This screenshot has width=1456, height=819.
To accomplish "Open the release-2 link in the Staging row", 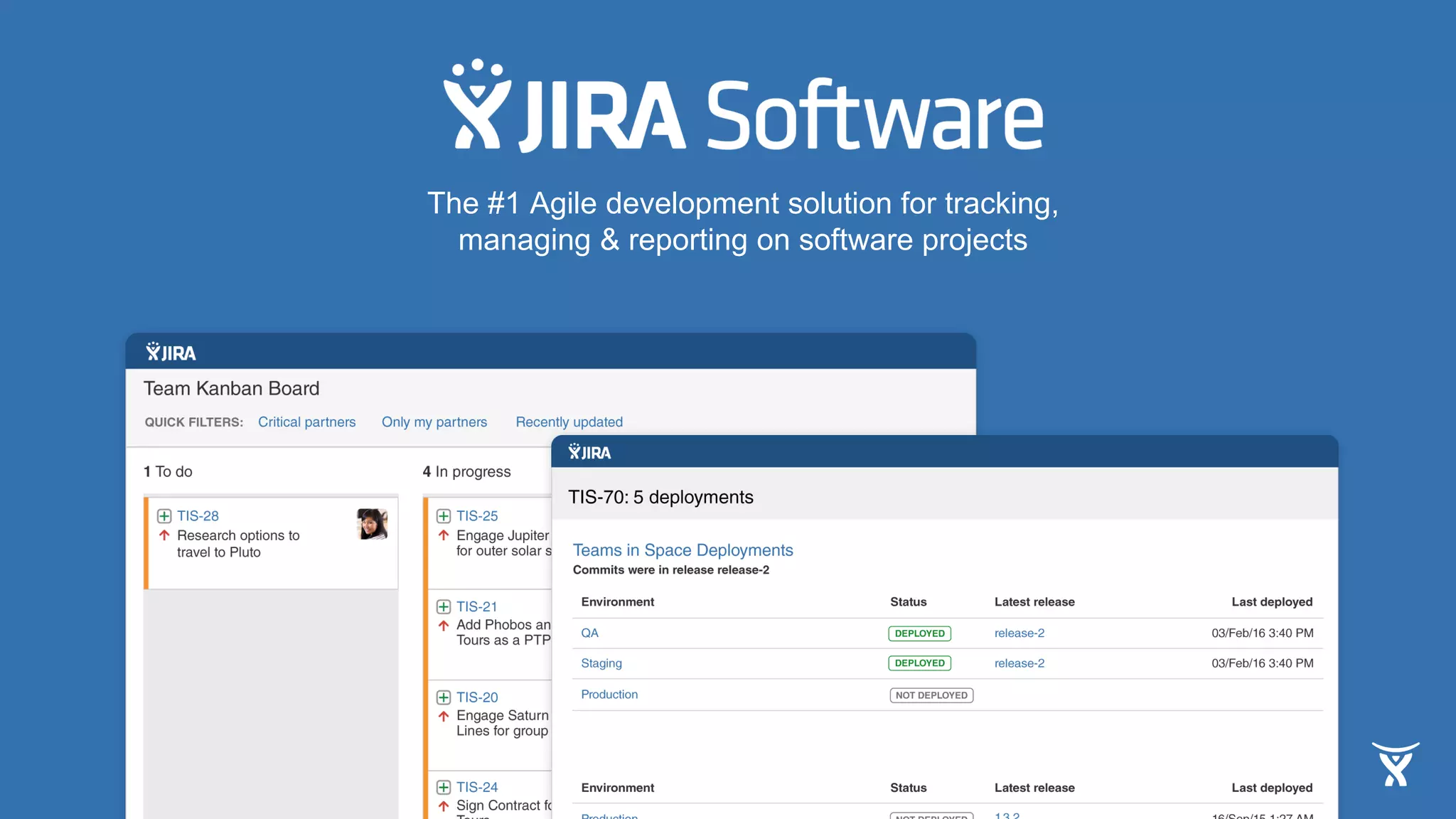I will tap(1019, 664).
